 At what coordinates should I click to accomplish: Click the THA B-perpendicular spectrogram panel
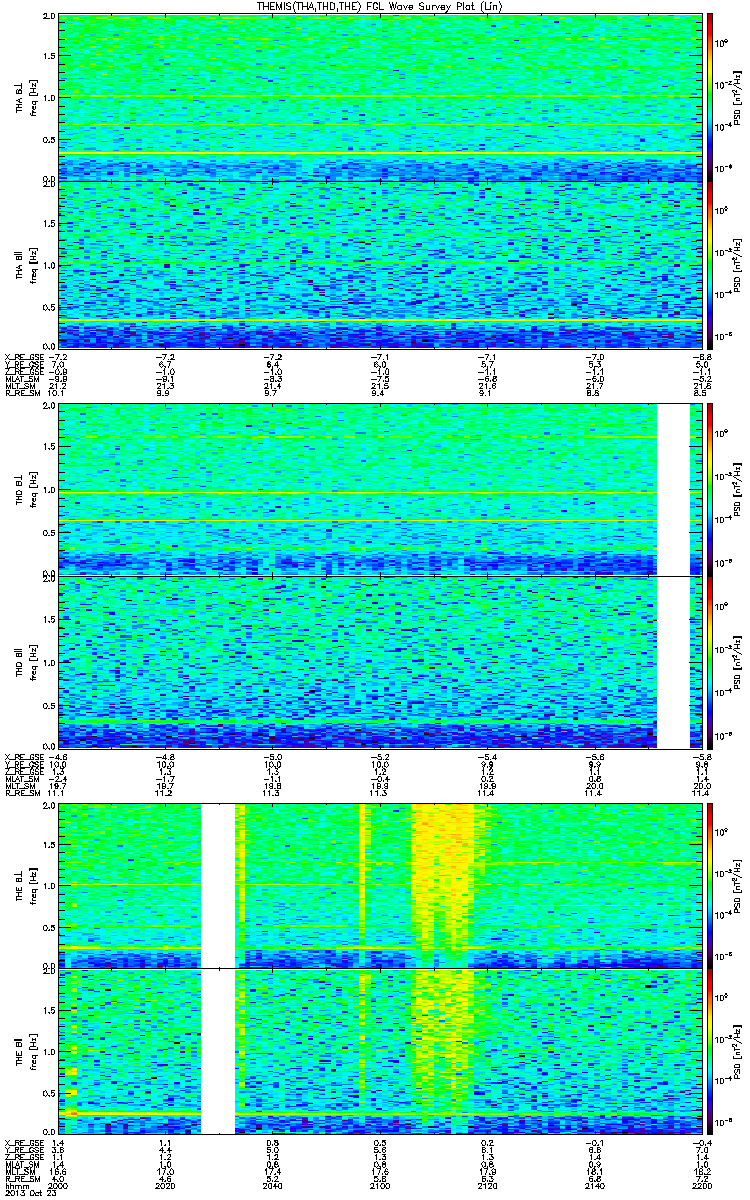click(380, 97)
